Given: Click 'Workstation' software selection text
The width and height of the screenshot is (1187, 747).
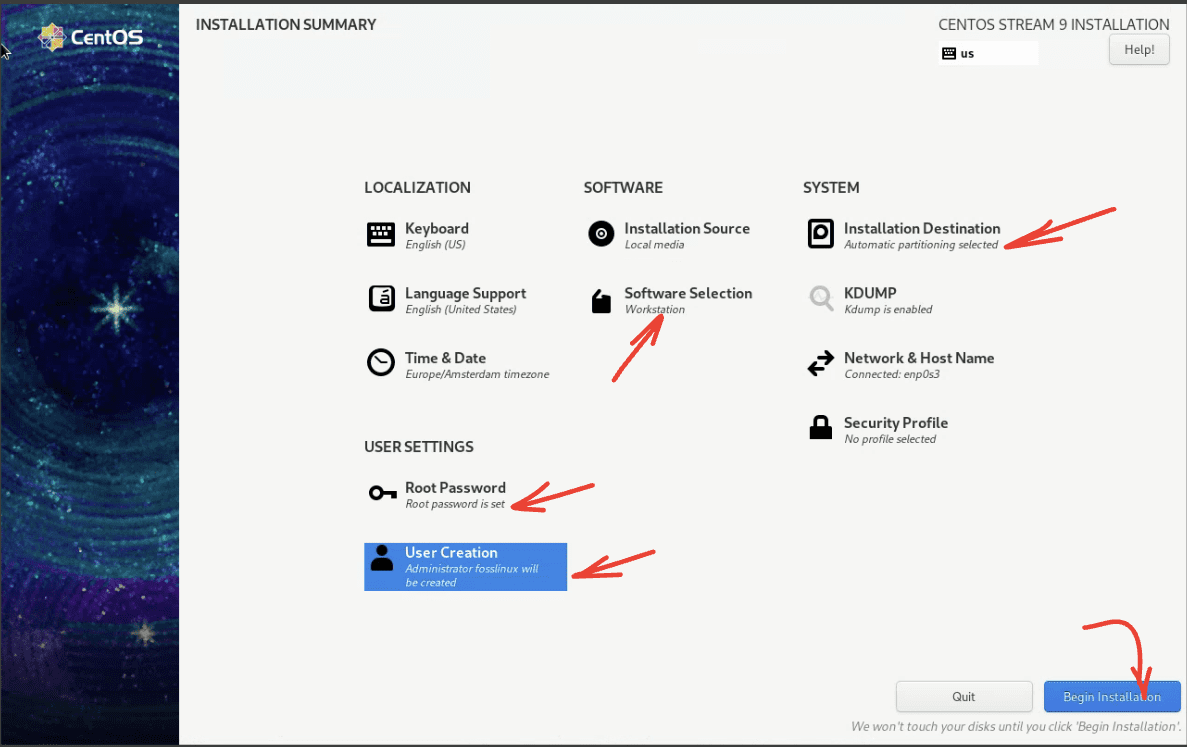Looking at the screenshot, I should [x=654, y=310].
